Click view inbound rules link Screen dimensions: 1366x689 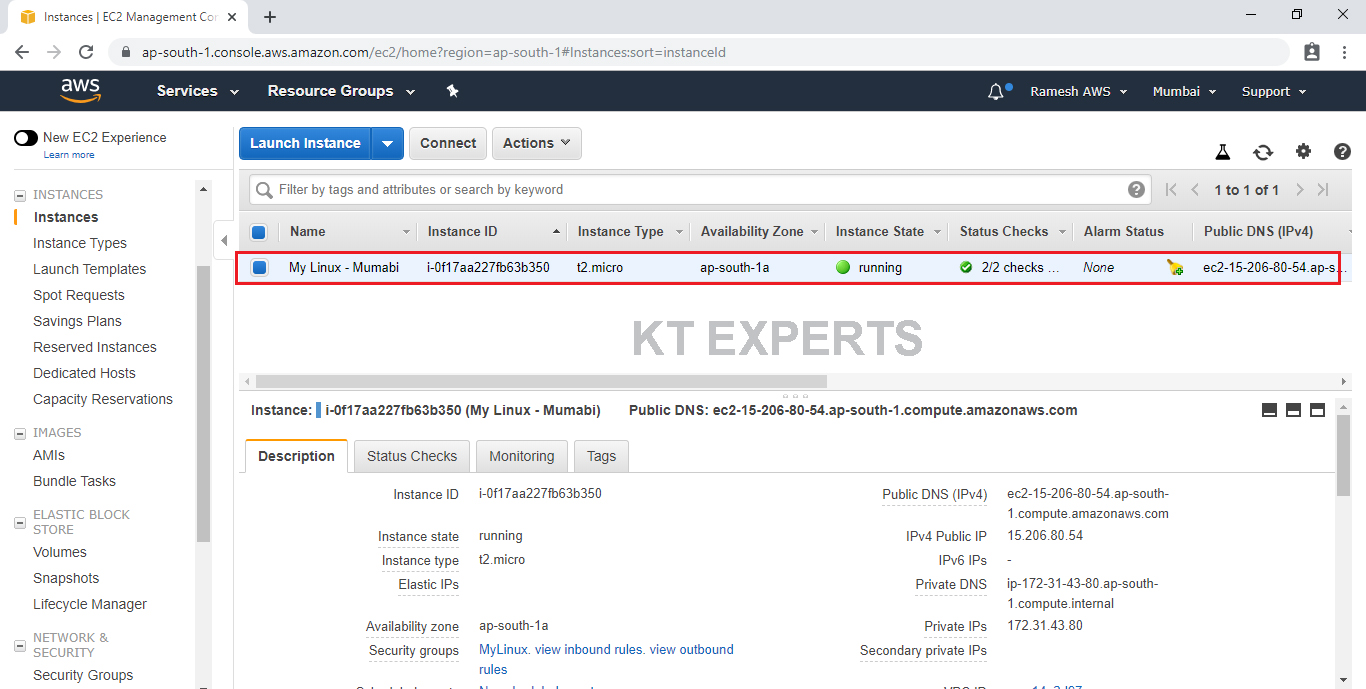[588, 650]
